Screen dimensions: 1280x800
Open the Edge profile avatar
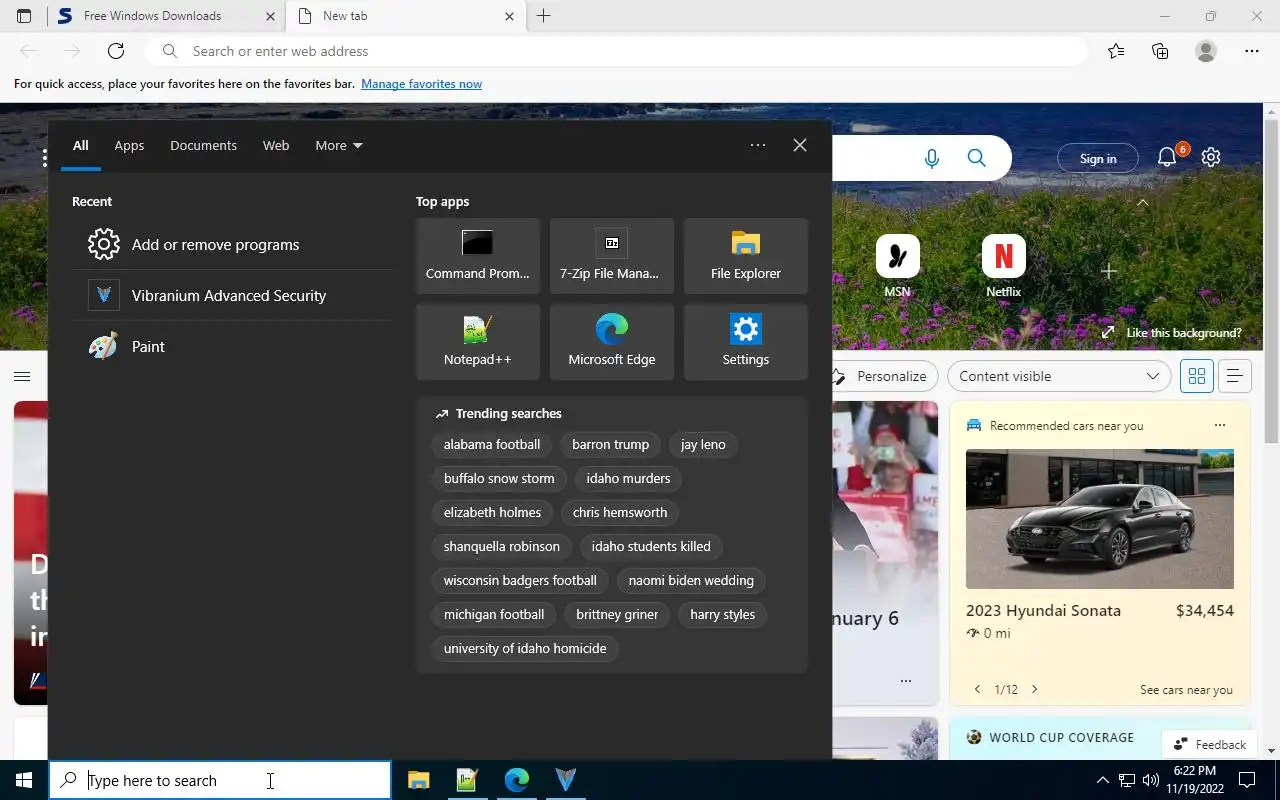[x=1206, y=51]
